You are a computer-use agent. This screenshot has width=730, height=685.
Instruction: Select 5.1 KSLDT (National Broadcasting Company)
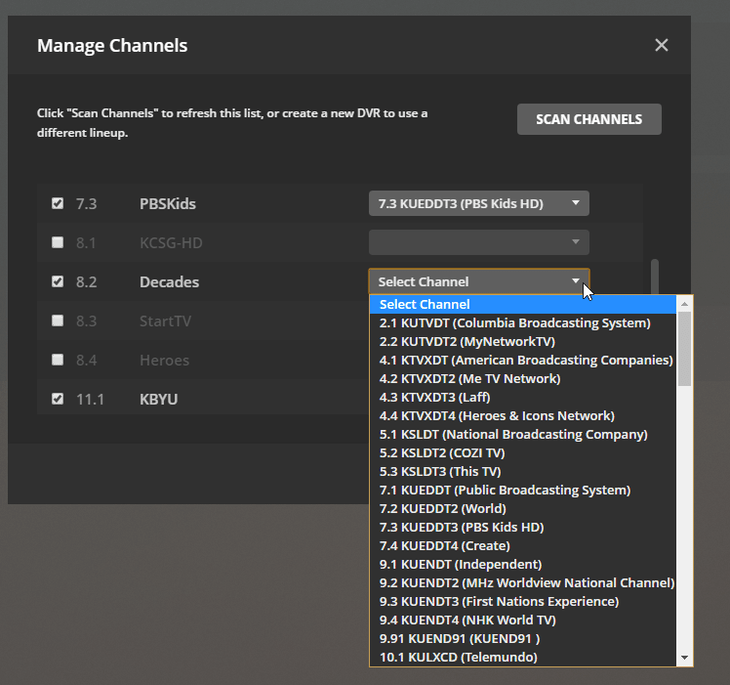523,434
